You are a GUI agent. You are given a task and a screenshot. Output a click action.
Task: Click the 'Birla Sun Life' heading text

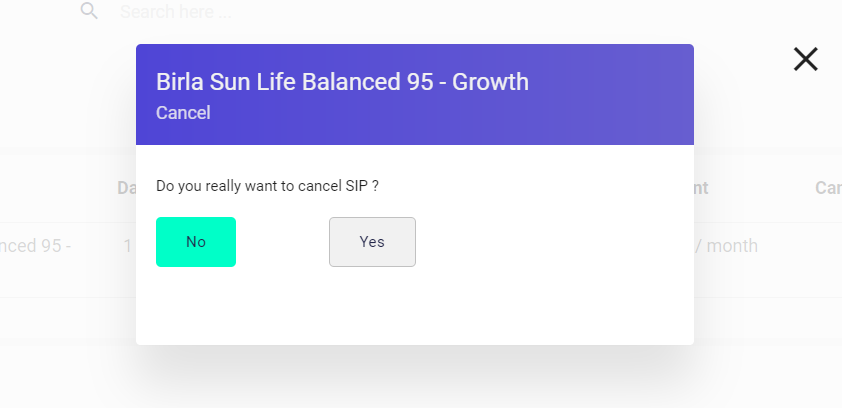[227, 82]
